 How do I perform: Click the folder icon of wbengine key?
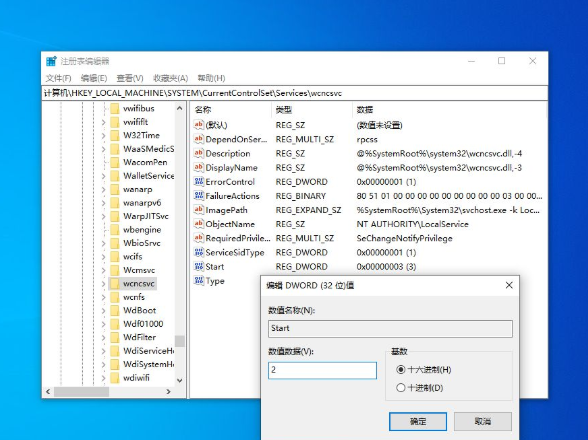115,230
